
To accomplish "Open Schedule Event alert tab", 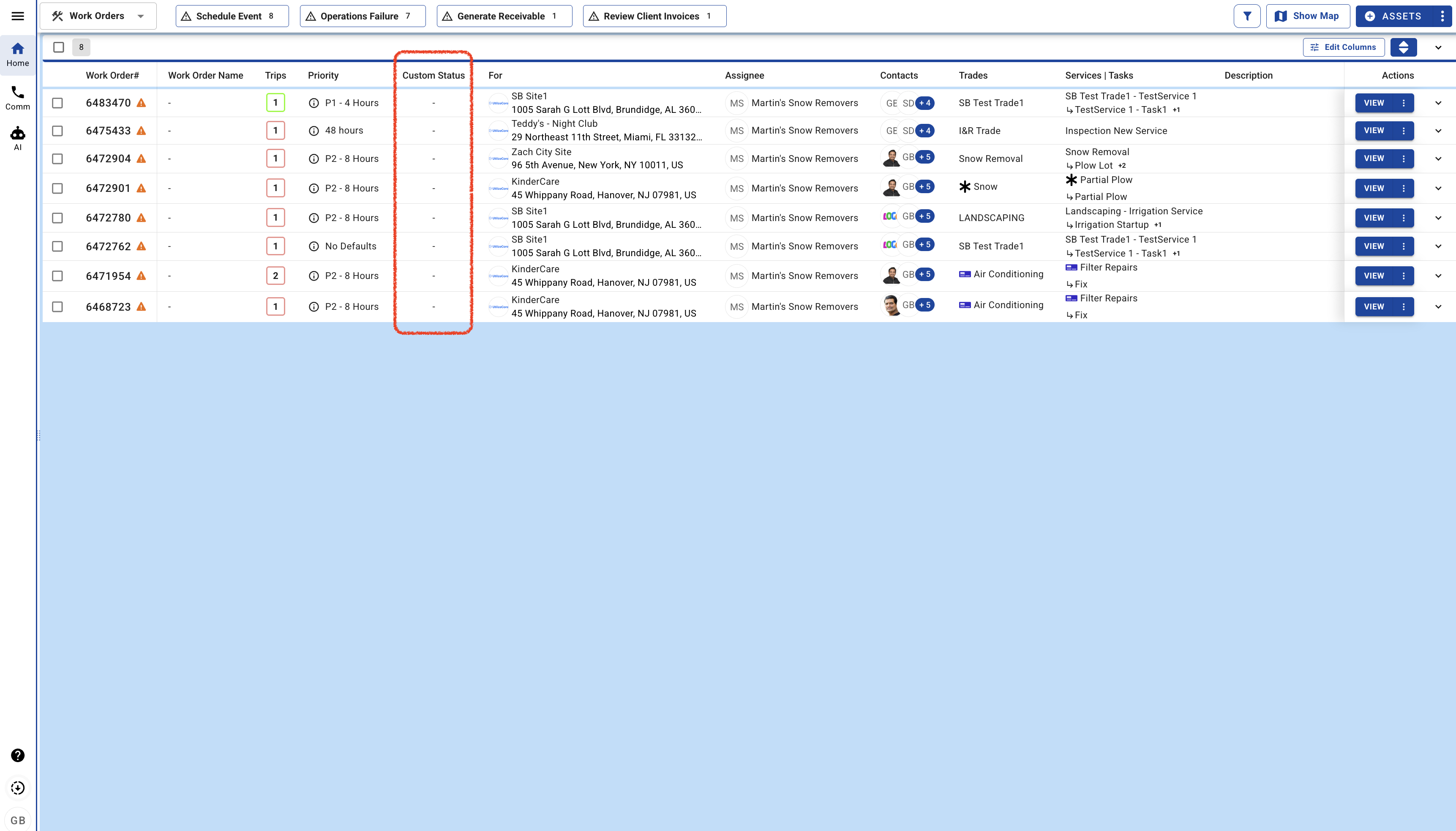I will tap(232, 16).
